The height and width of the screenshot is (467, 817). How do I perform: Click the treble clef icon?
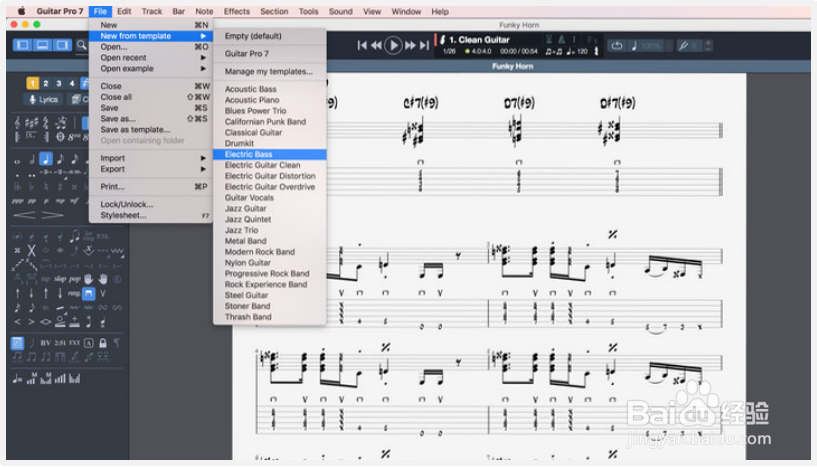[x=17, y=123]
